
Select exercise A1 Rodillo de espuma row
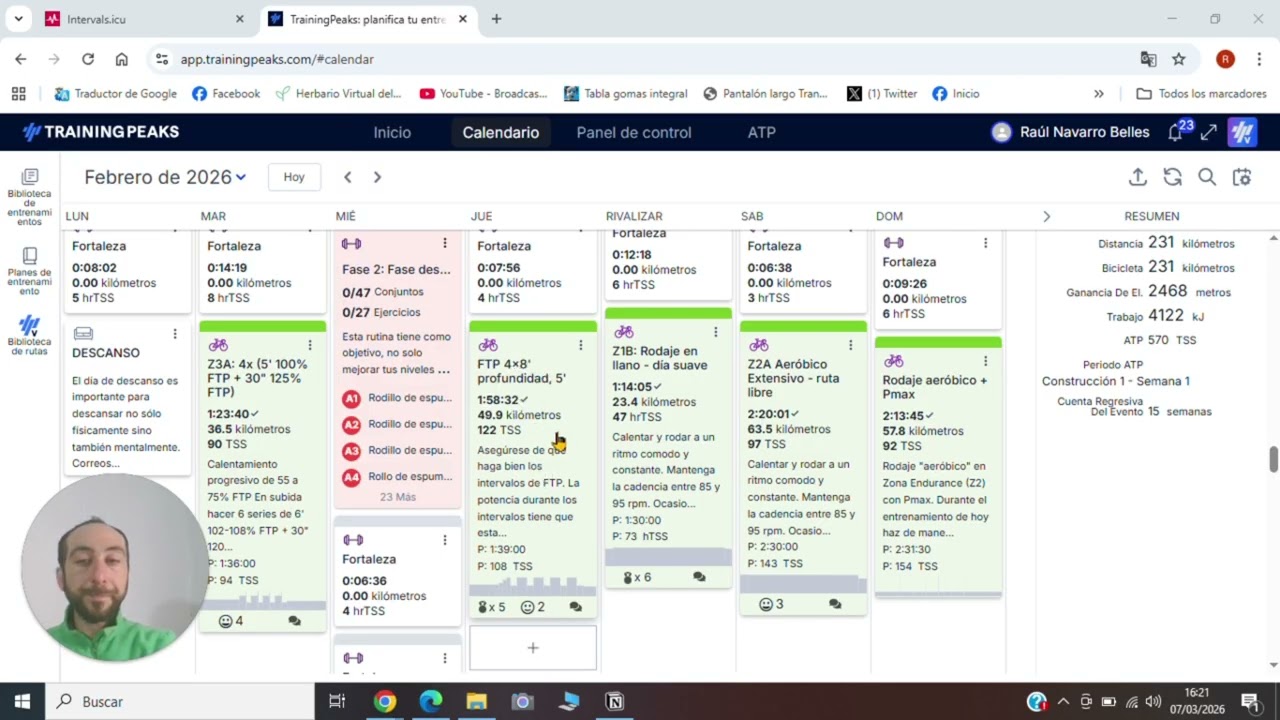pos(398,398)
